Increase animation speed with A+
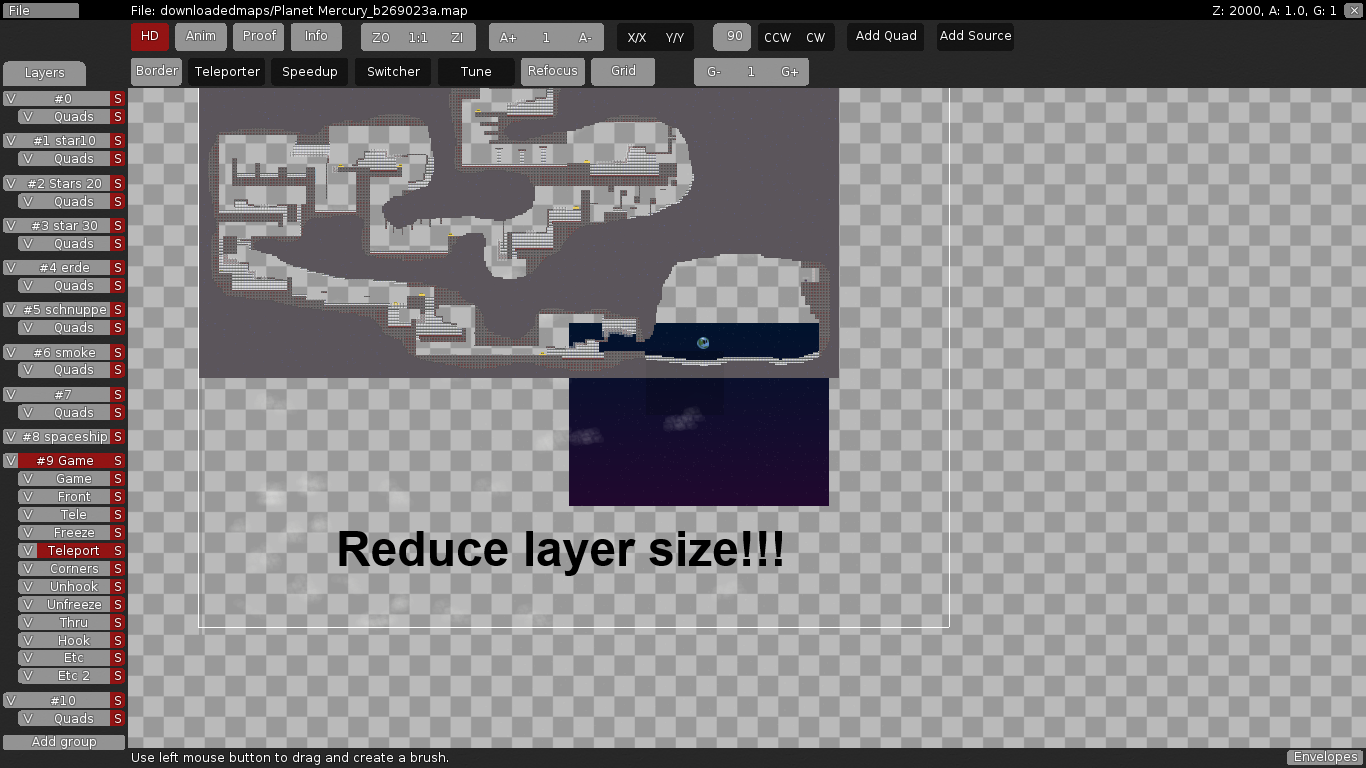The width and height of the screenshot is (1366, 768). [508, 38]
